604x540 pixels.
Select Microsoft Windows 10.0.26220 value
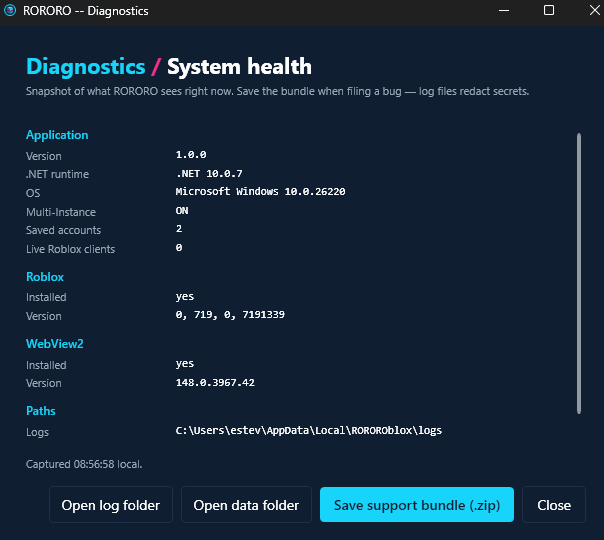(x=260, y=192)
